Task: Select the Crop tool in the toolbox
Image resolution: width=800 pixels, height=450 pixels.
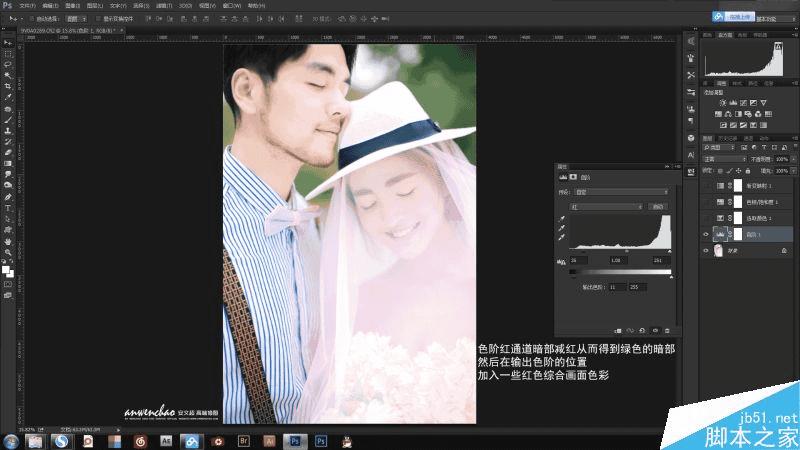Action: coord(8,86)
